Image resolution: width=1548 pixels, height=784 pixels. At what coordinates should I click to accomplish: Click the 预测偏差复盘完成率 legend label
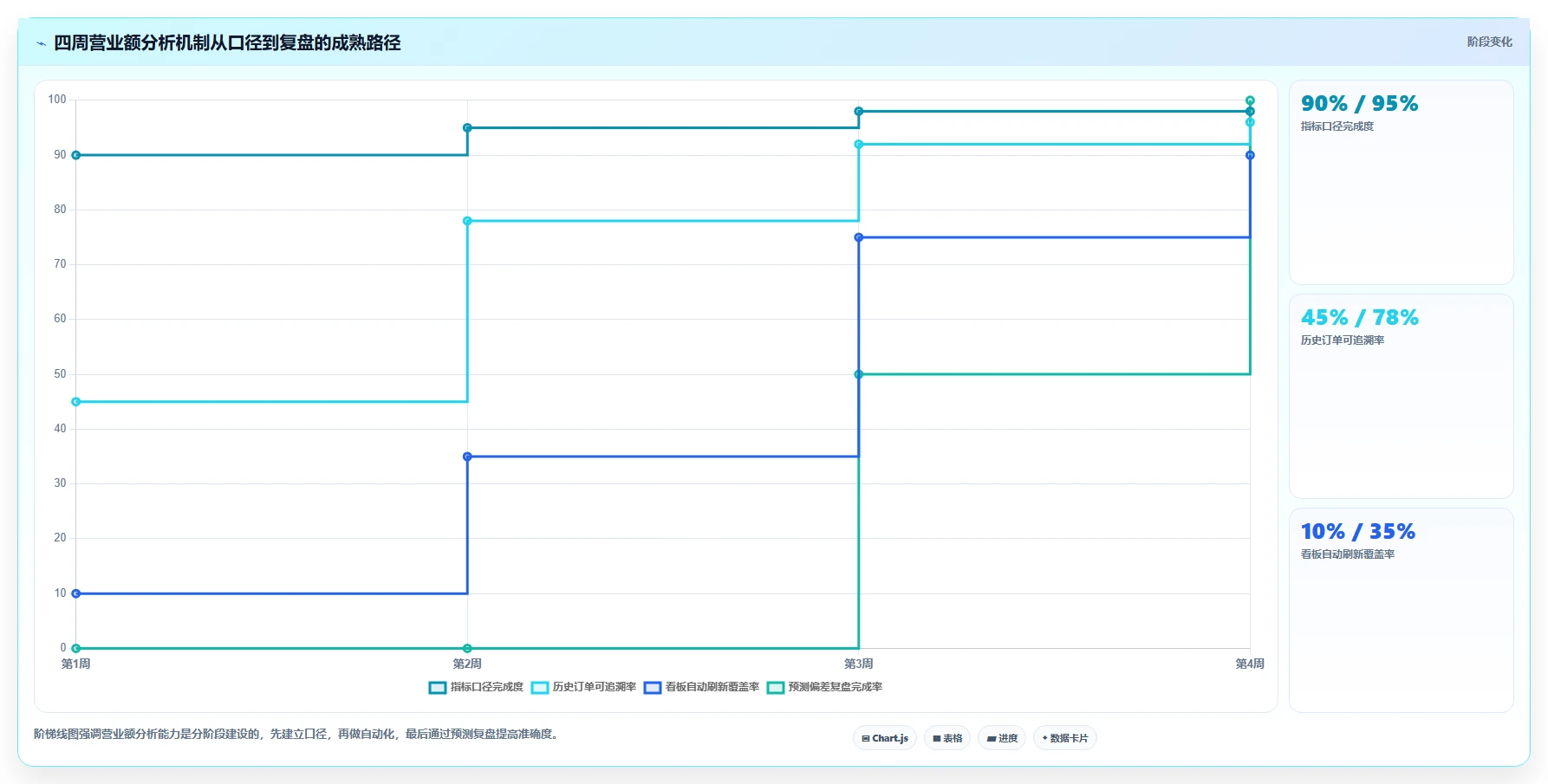pos(836,687)
